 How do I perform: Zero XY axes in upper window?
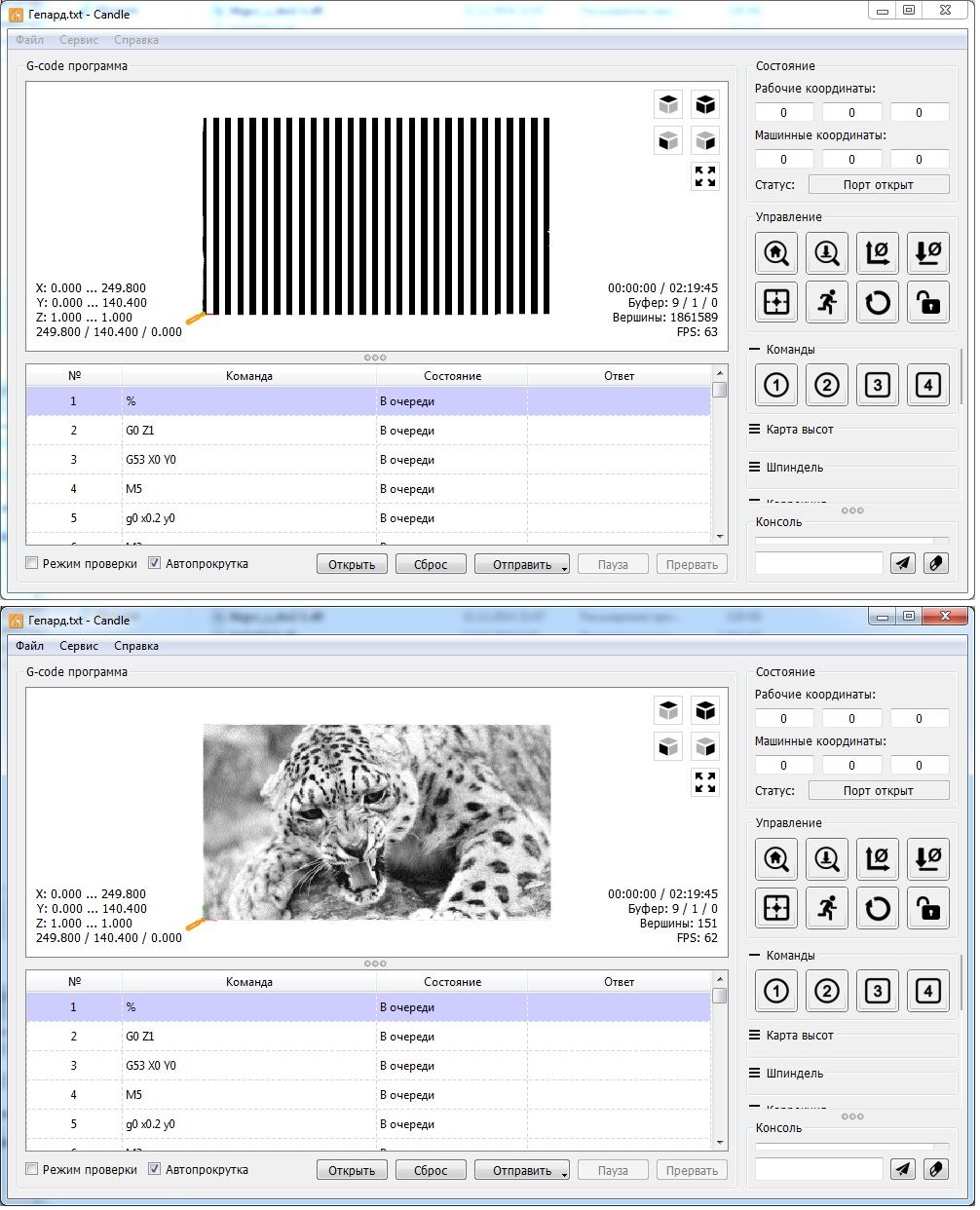pyautogui.click(x=878, y=253)
